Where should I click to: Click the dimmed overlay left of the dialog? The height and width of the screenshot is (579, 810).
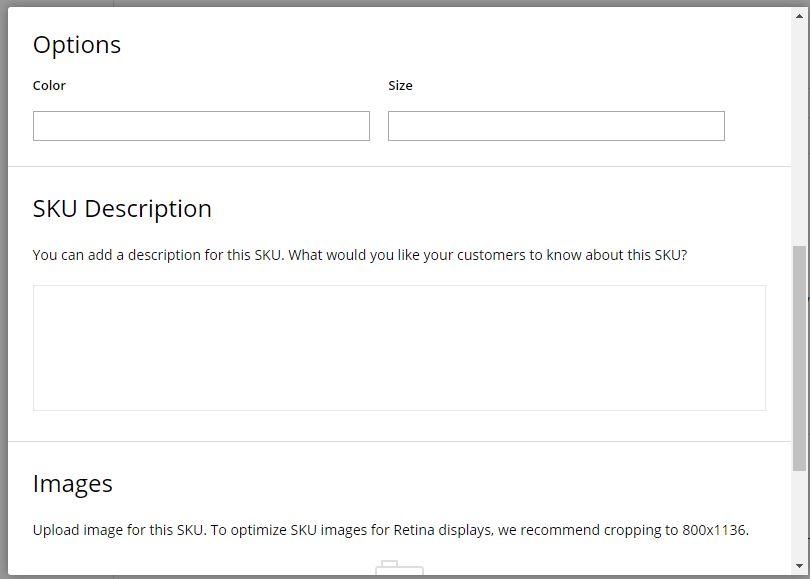(x=4, y=289)
